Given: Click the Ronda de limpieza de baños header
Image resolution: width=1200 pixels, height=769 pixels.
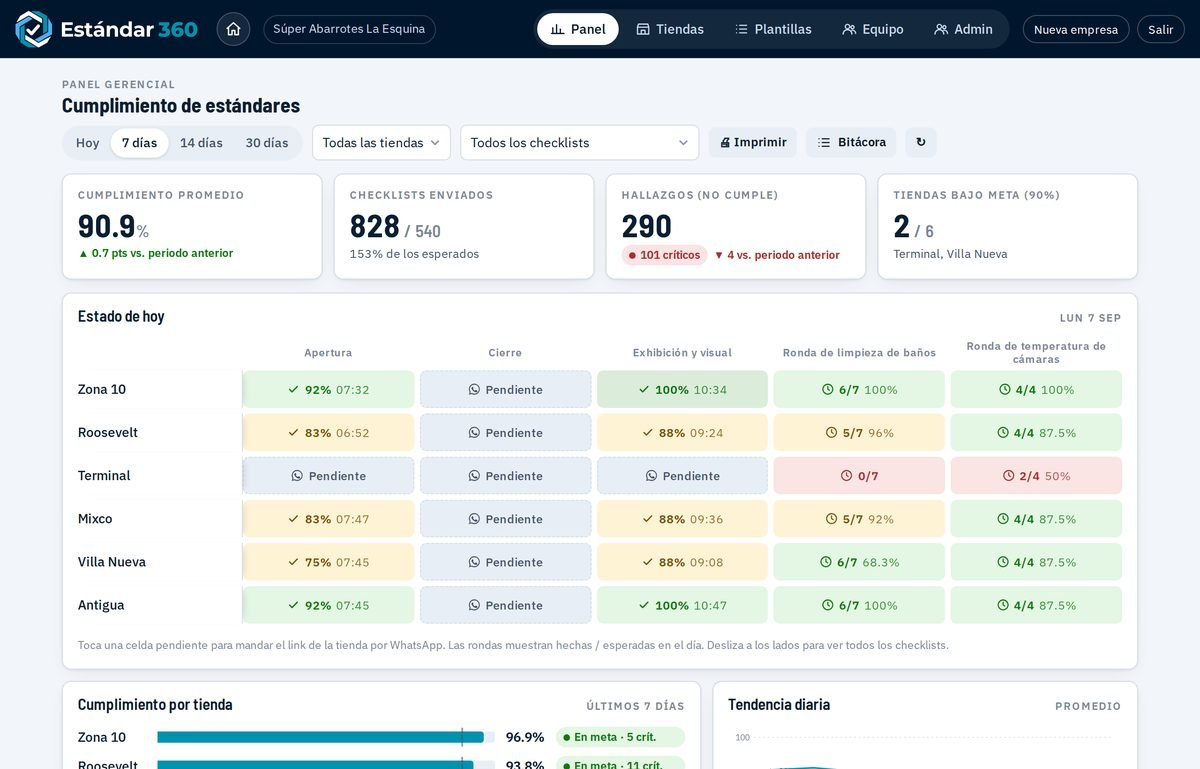Looking at the screenshot, I should (859, 353).
